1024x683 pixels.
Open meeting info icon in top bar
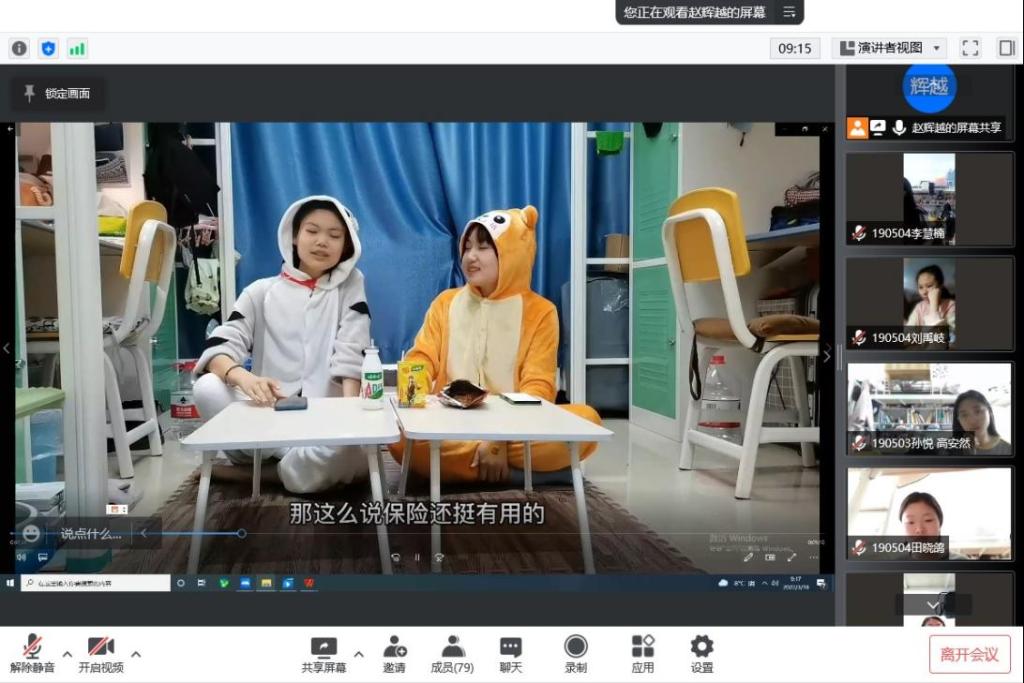pyautogui.click(x=19, y=48)
